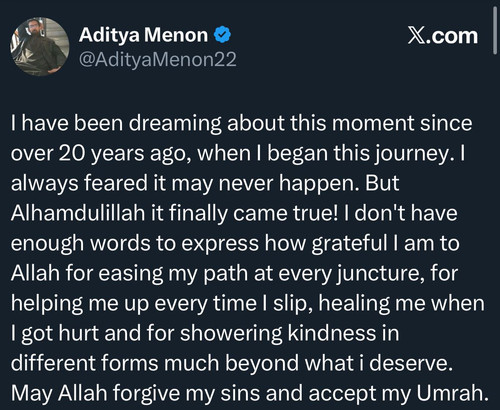Click the word "showering" in the post
The height and width of the screenshot is (410, 500).
231,333
